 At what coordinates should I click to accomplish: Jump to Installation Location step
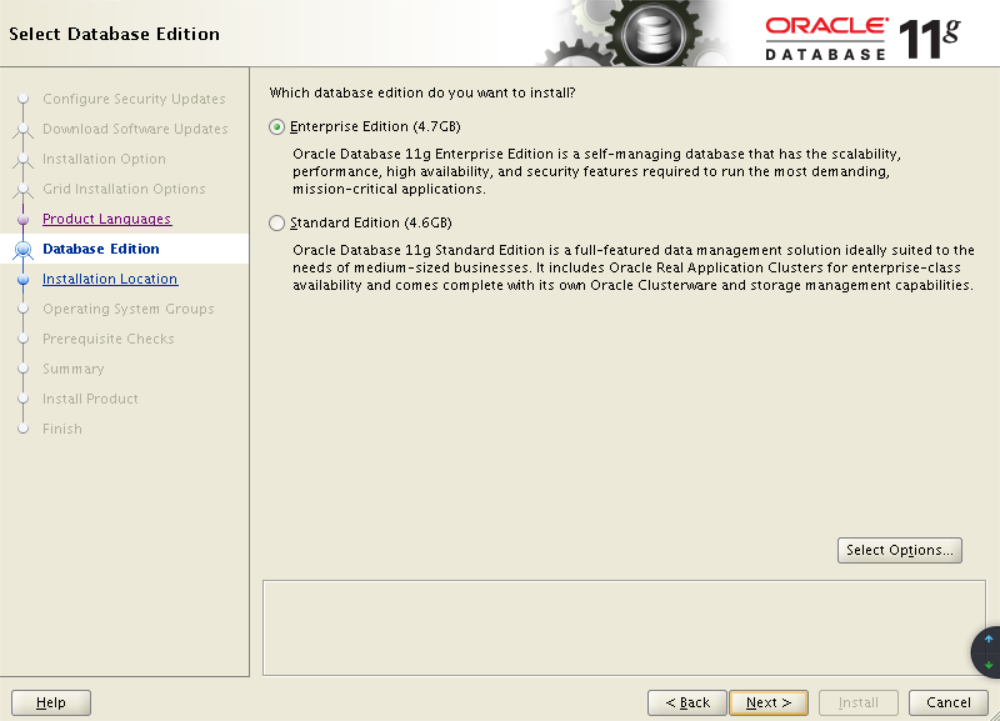[110, 279]
